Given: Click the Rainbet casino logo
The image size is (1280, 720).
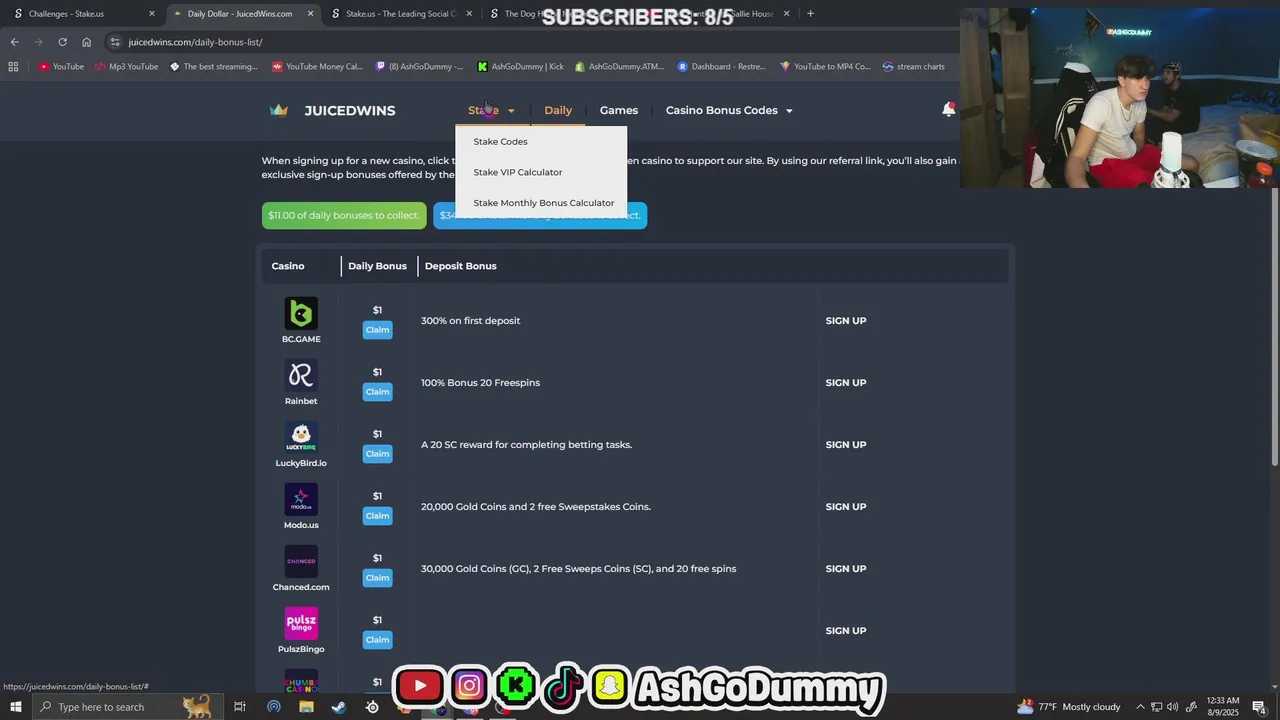Looking at the screenshot, I should pyautogui.click(x=301, y=375).
